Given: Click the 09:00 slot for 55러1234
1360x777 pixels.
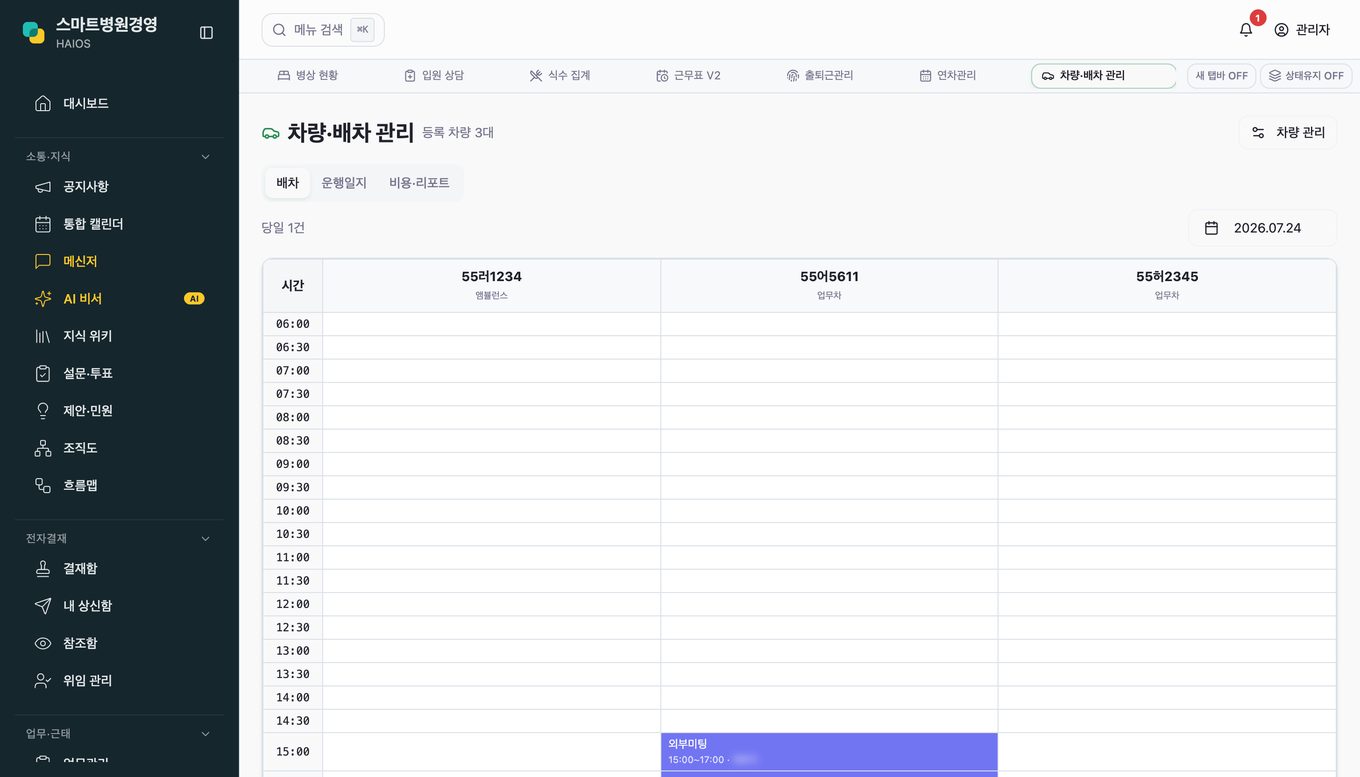Looking at the screenshot, I should (491, 464).
